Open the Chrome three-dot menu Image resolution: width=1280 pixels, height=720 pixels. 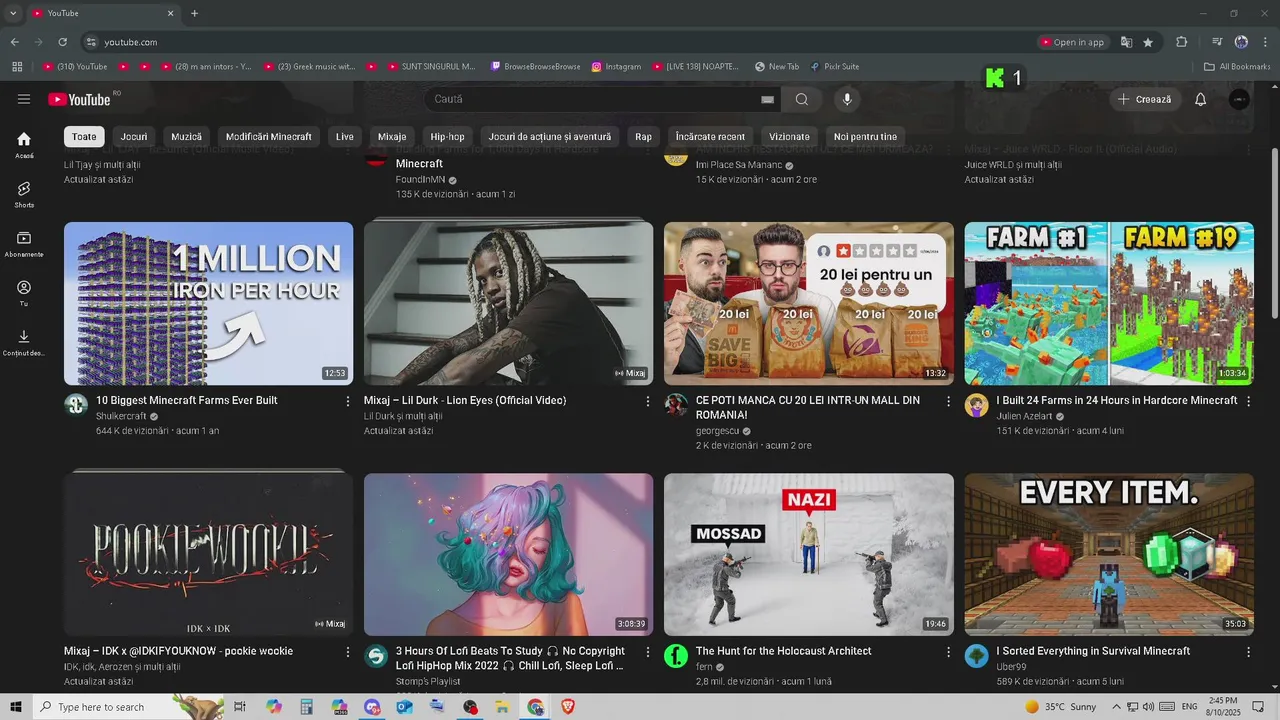[x=1264, y=42]
